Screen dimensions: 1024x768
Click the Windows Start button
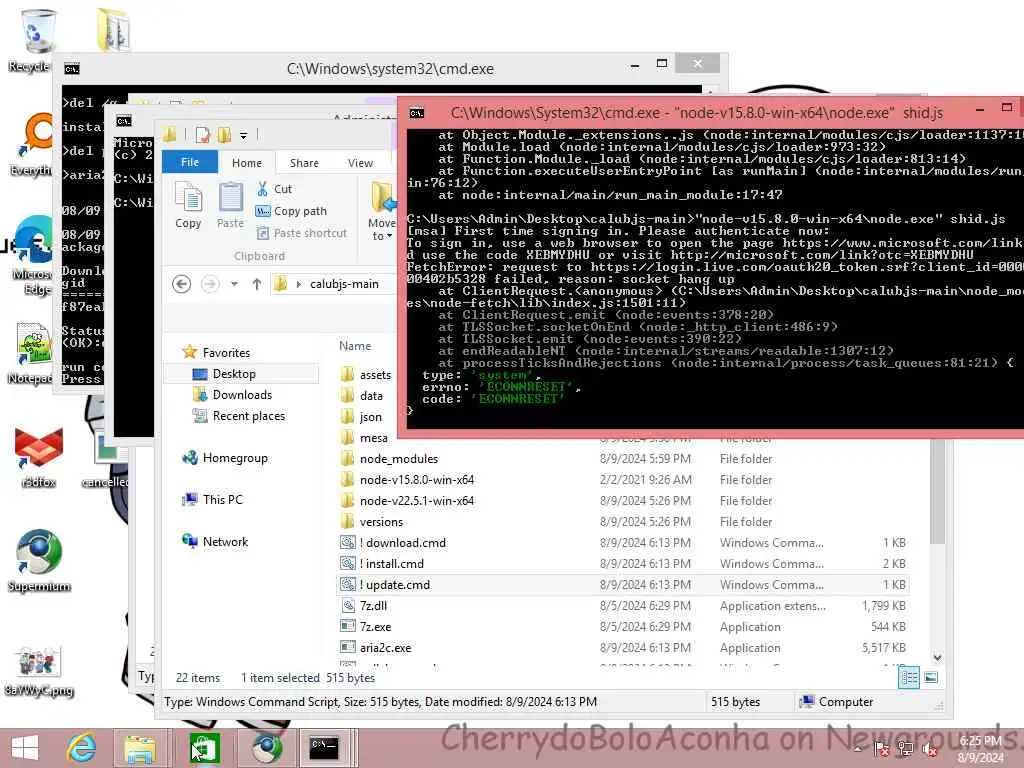pos(25,748)
